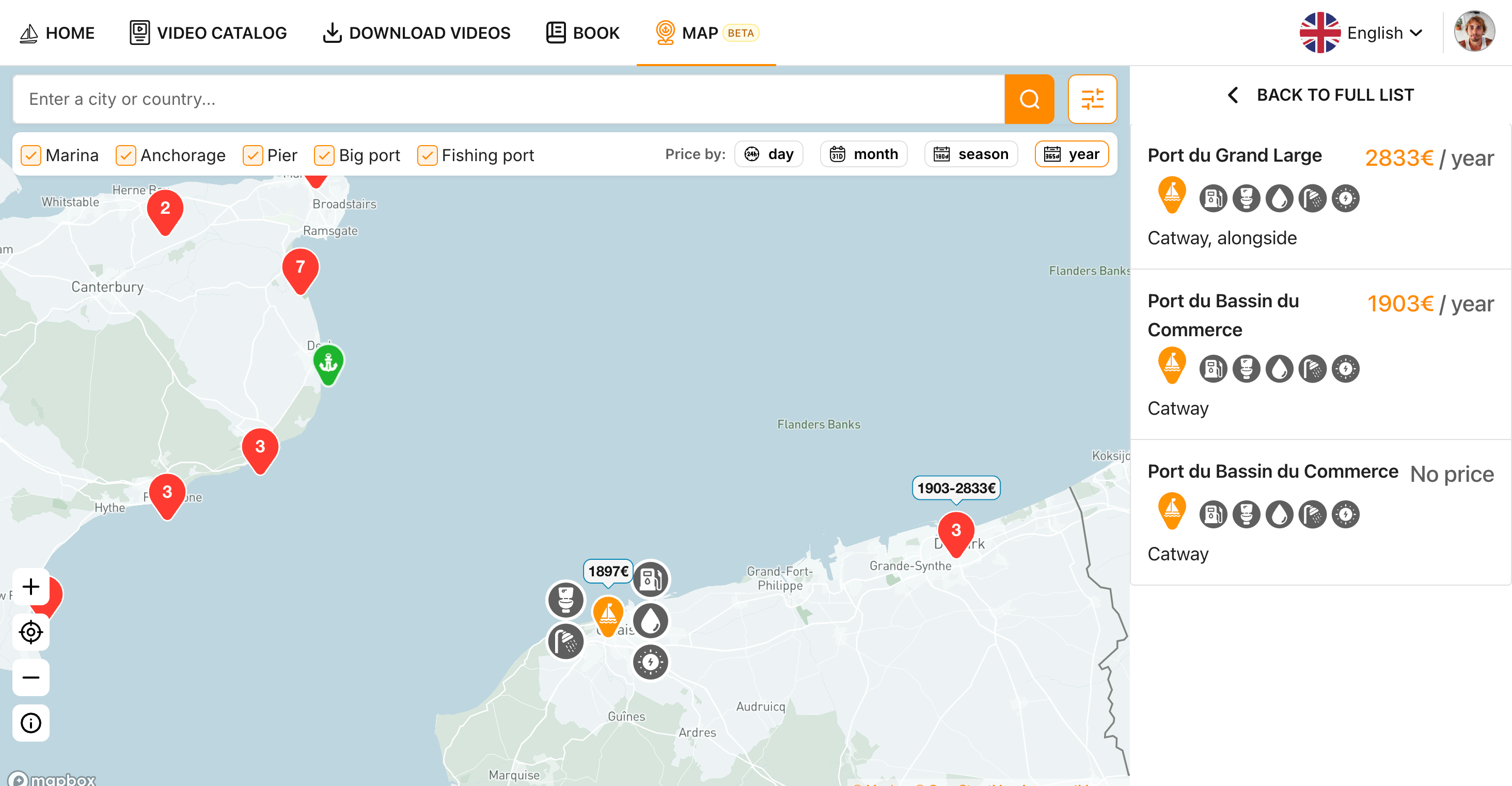
Task: Expand the English language dropdown
Action: (x=1362, y=33)
